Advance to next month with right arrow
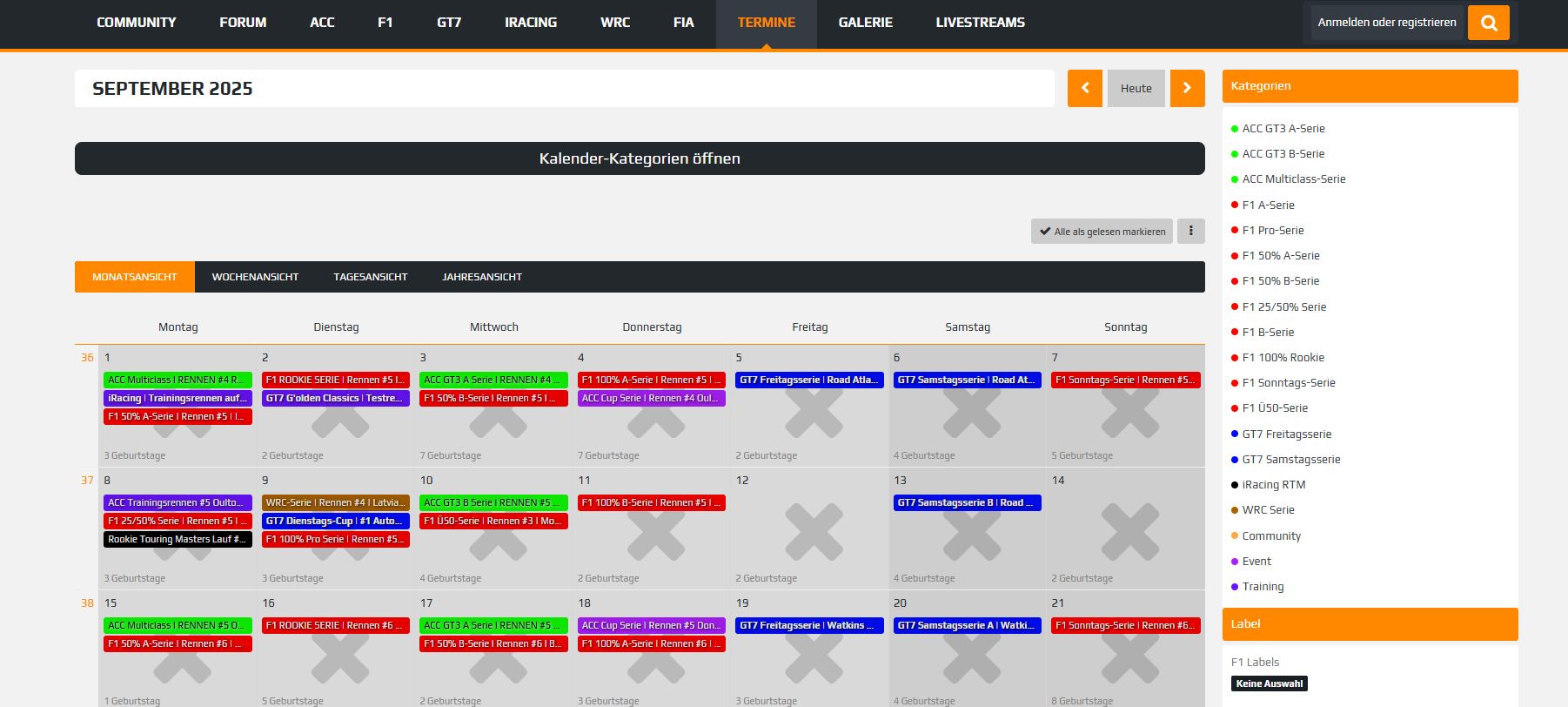1568x707 pixels. [x=1187, y=88]
